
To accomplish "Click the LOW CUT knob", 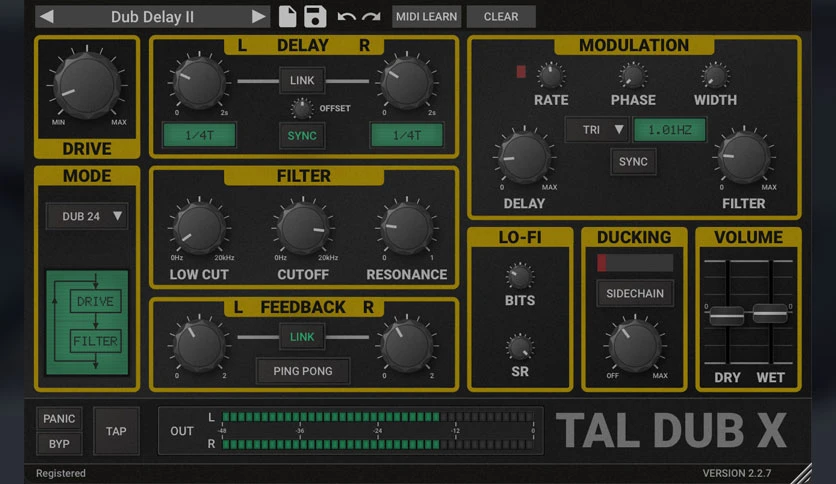I will (x=199, y=228).
